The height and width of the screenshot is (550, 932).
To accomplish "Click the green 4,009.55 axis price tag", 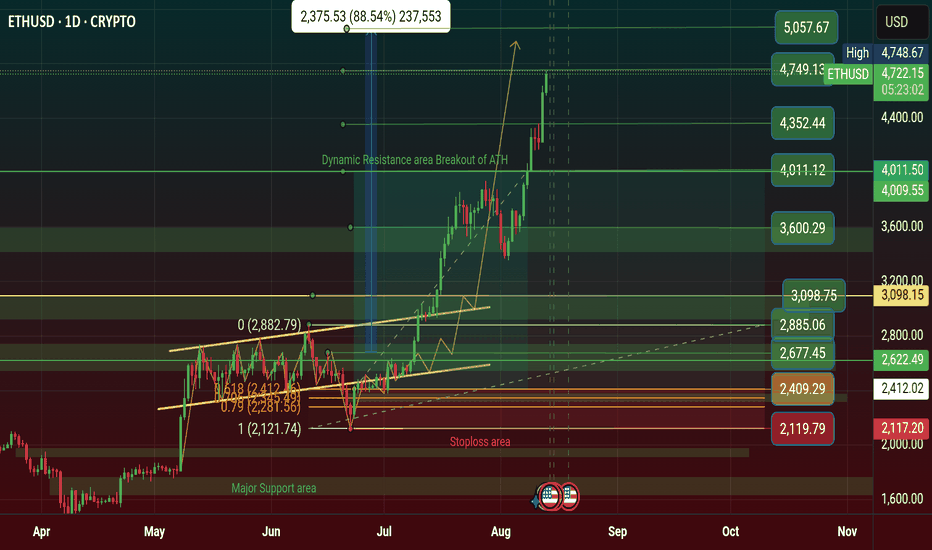I will tap(901, 190).
